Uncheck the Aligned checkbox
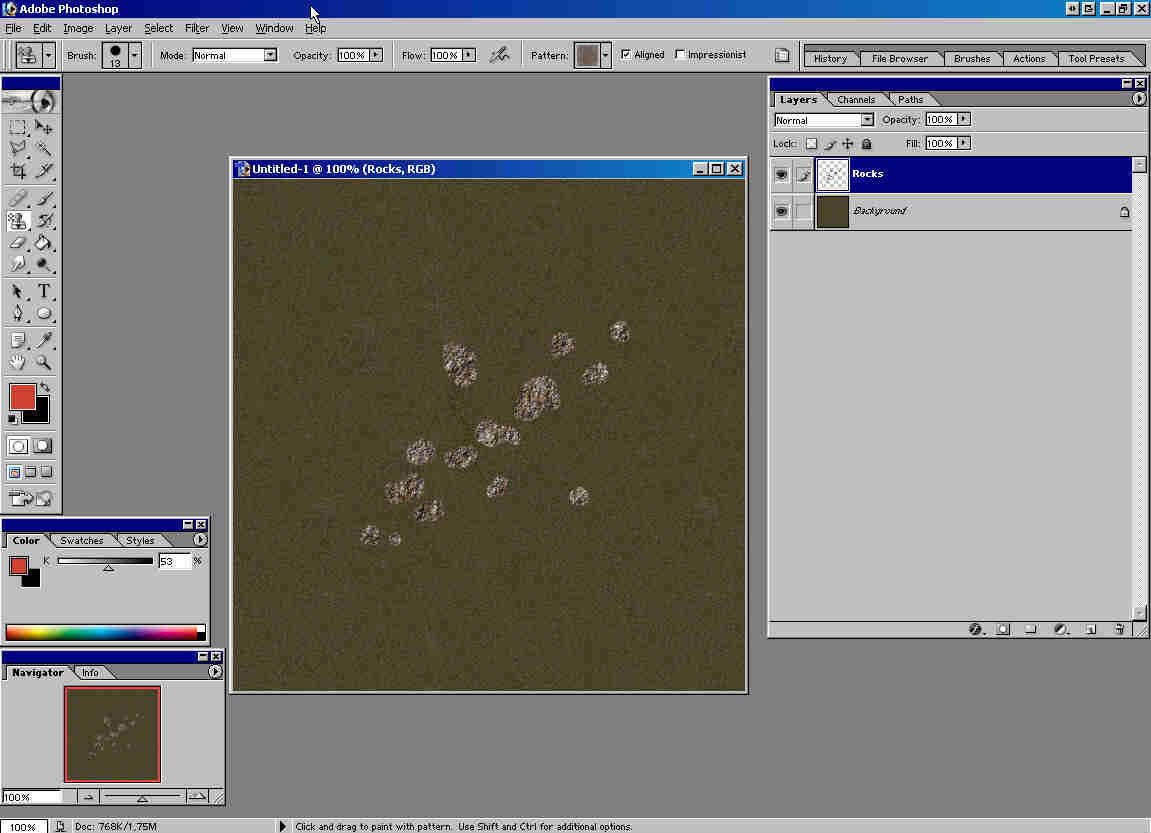 626,55
